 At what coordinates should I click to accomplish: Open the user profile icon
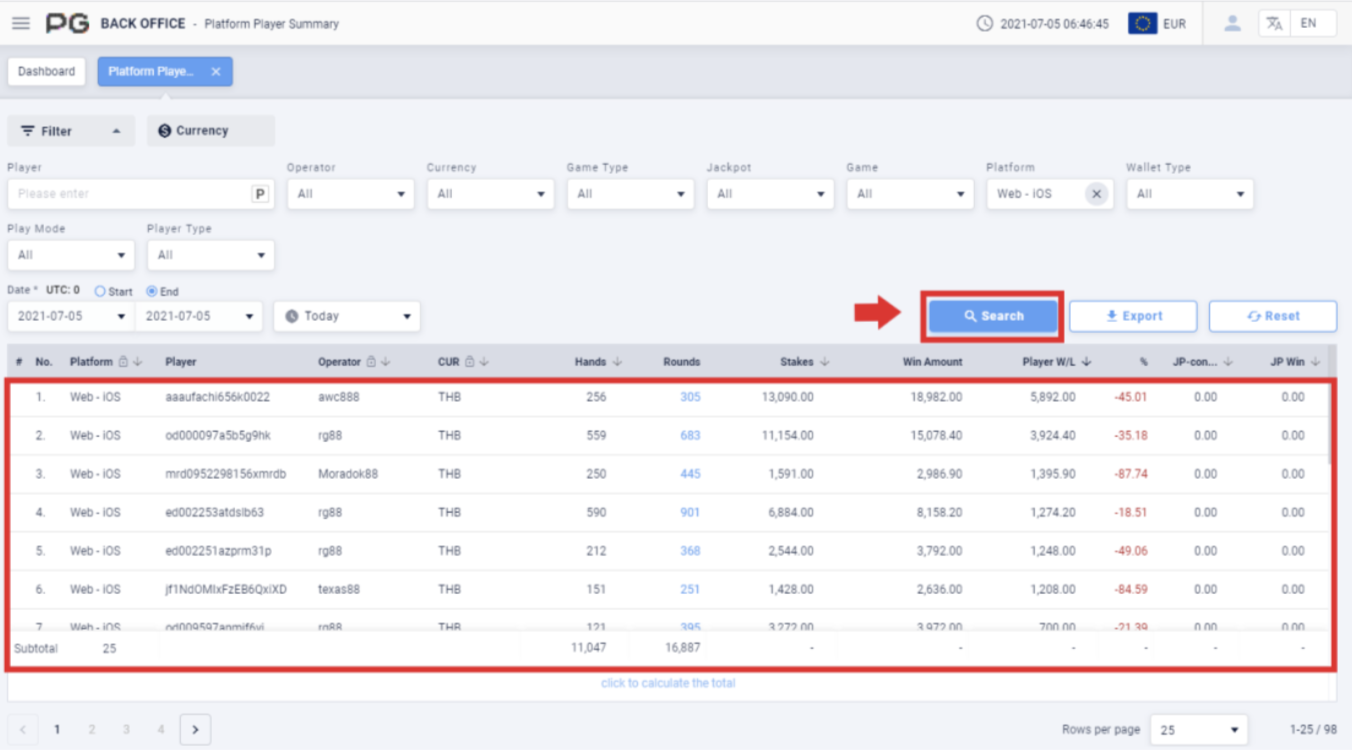point(1232,23)
